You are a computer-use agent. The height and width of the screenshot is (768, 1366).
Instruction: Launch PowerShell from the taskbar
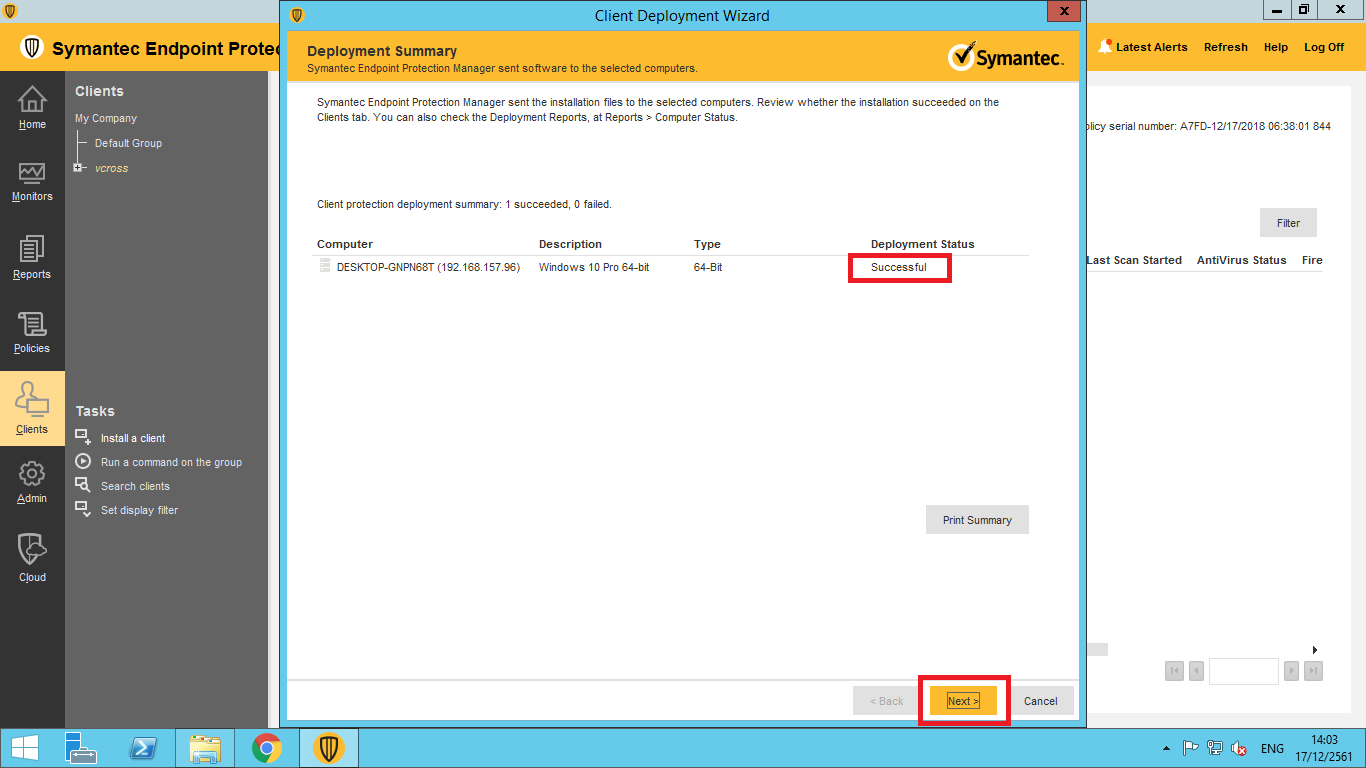click(143, 748)
